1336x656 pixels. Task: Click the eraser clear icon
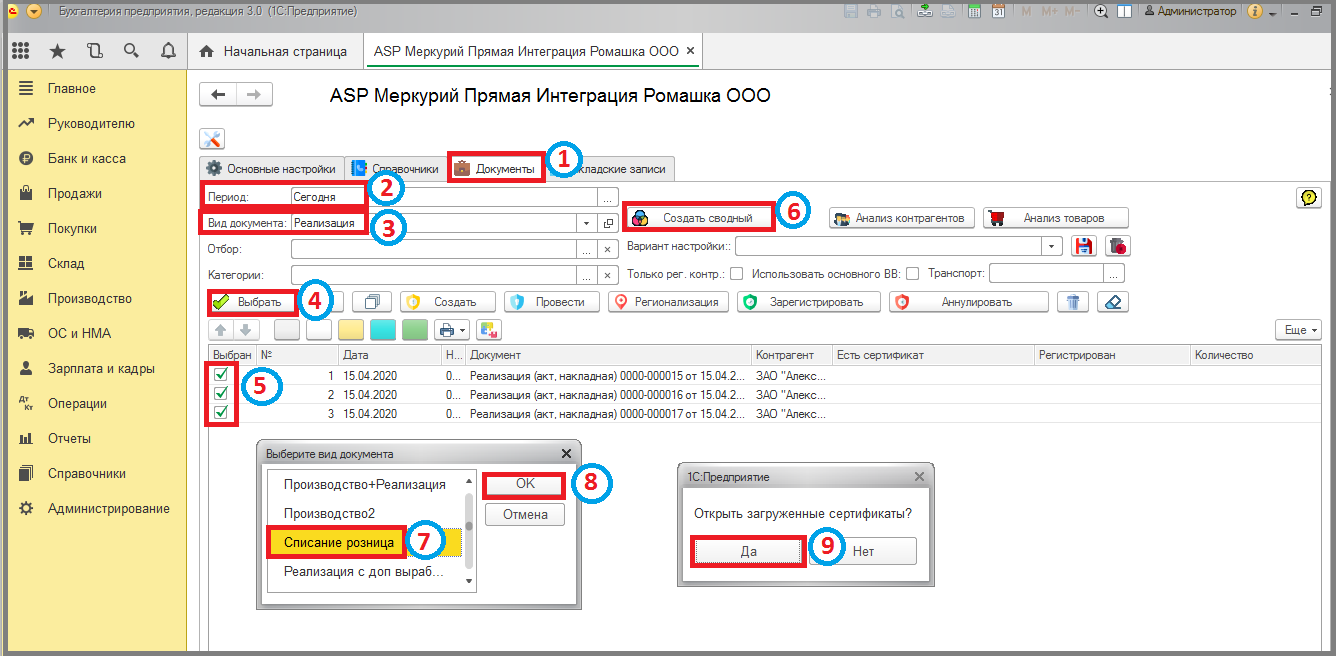[x=1113, y=301]
